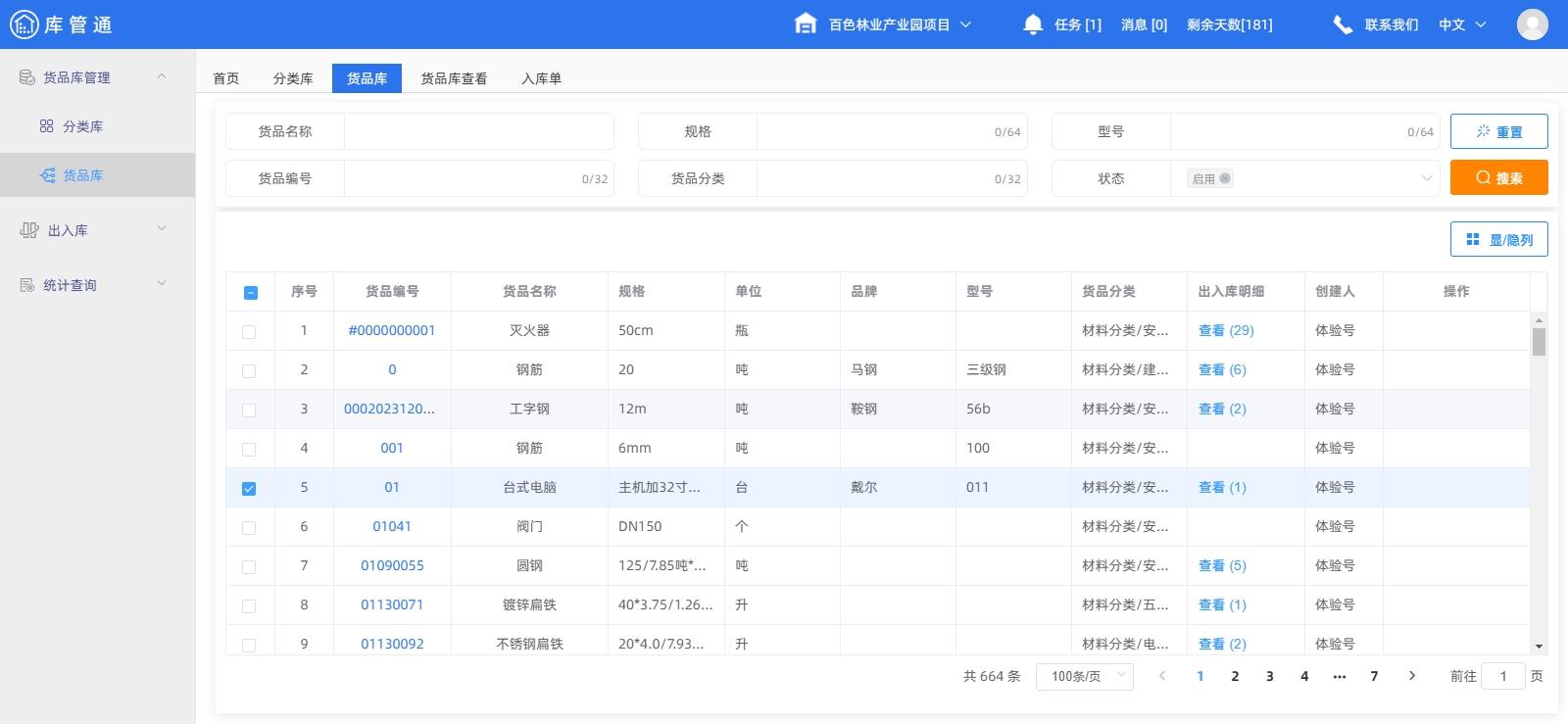Check row 4 钢筋 6mm checkbox
1568x724 pixels.
249,450
